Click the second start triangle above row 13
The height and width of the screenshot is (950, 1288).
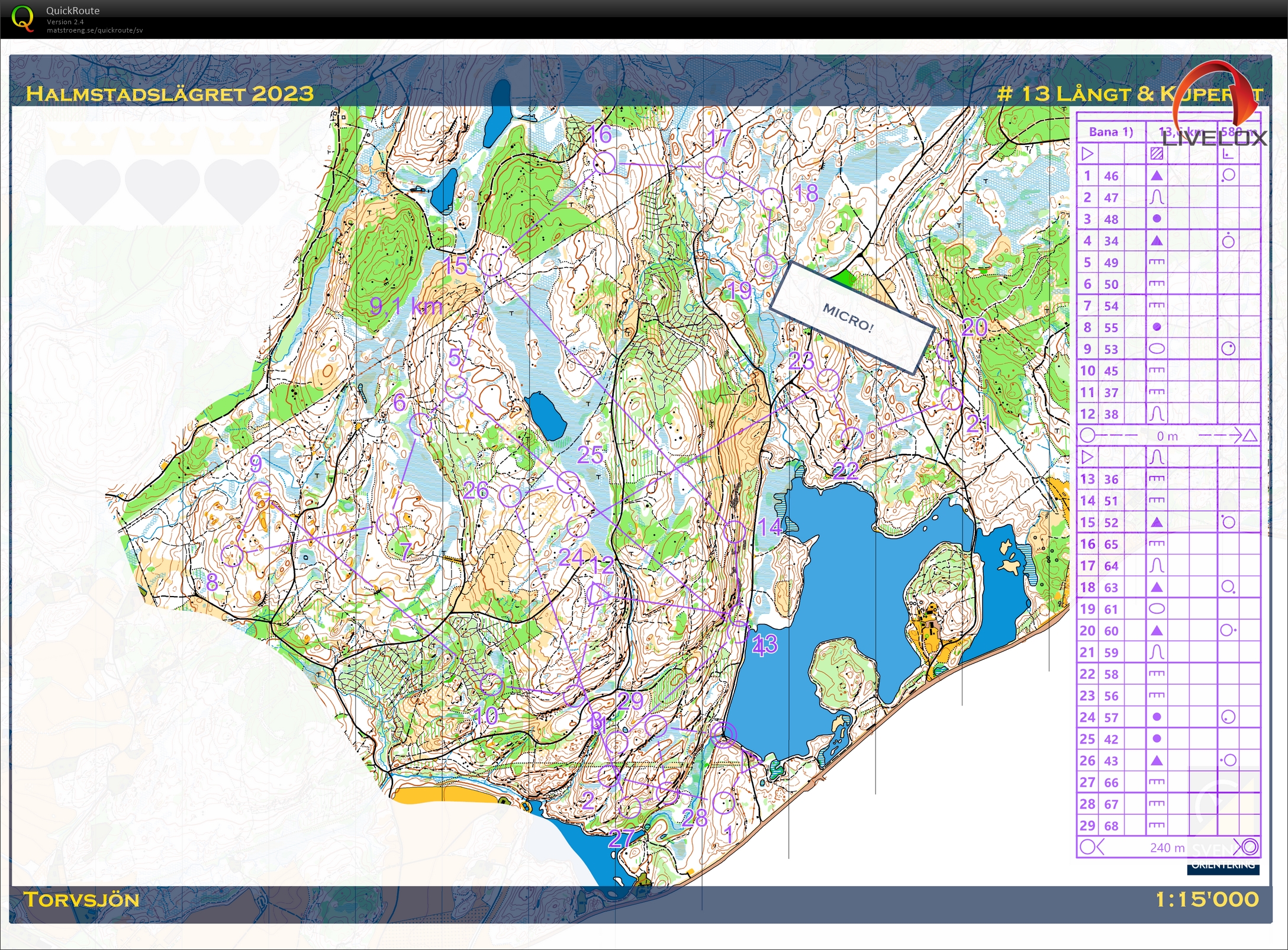pos(1087,457)
